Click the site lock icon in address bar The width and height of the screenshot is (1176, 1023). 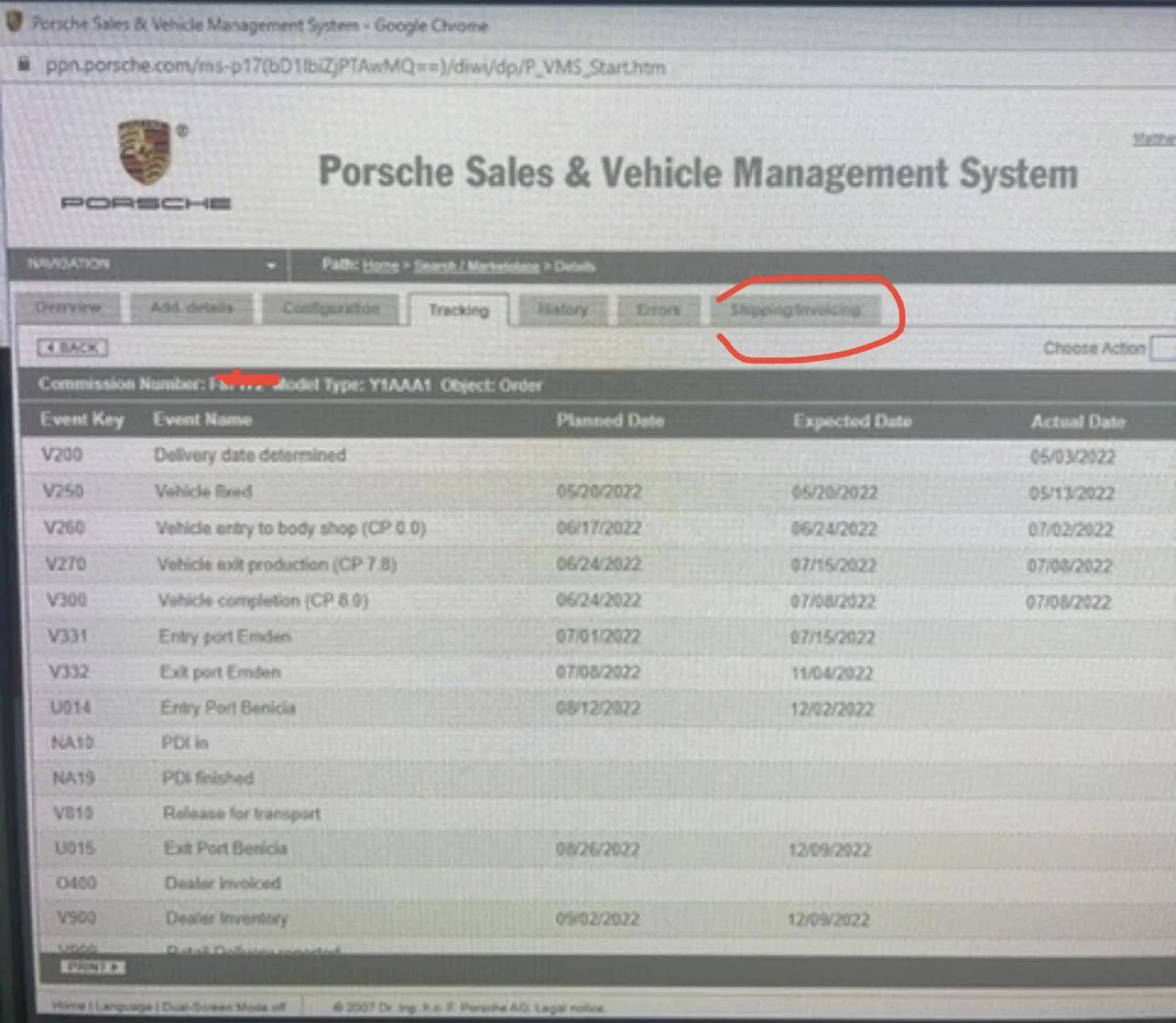tap(25, 64)
